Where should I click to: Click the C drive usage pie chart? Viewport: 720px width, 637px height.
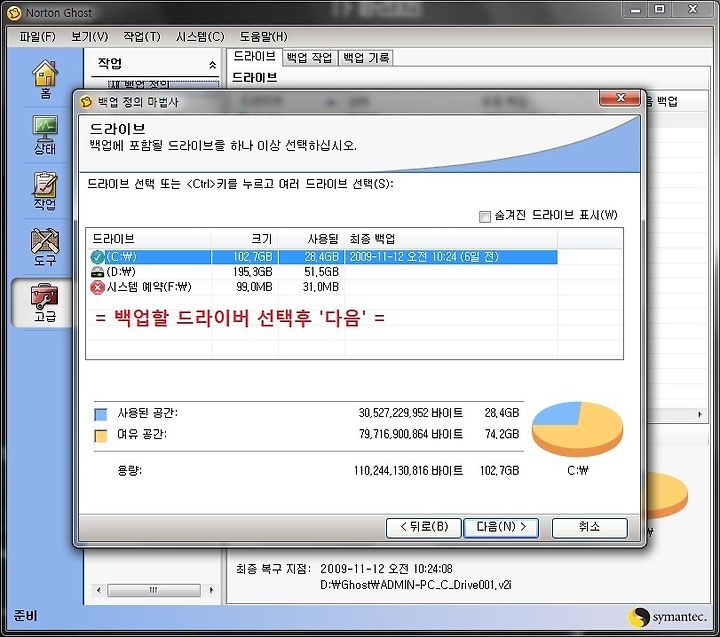(x=578, y=428)
